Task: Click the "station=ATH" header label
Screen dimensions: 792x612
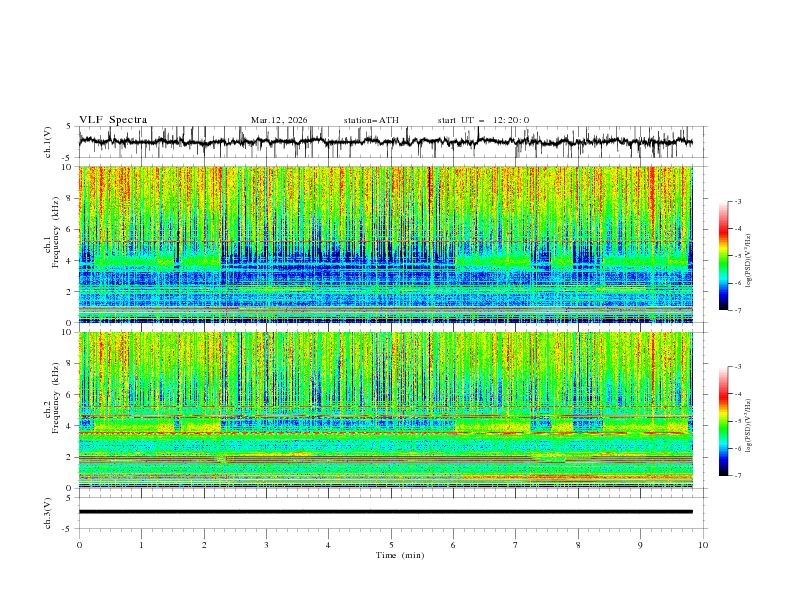Action: (x=371, y=120)
